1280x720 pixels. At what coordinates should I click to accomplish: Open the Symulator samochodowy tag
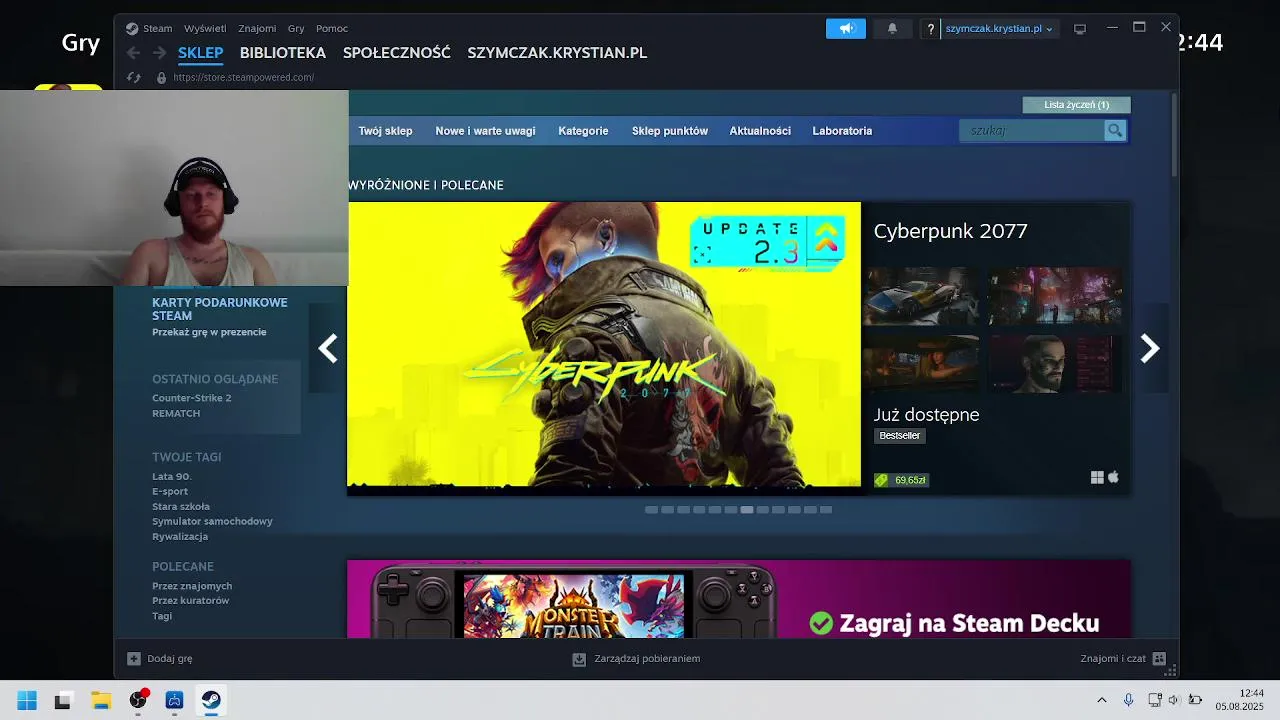(x=212, y=521)
